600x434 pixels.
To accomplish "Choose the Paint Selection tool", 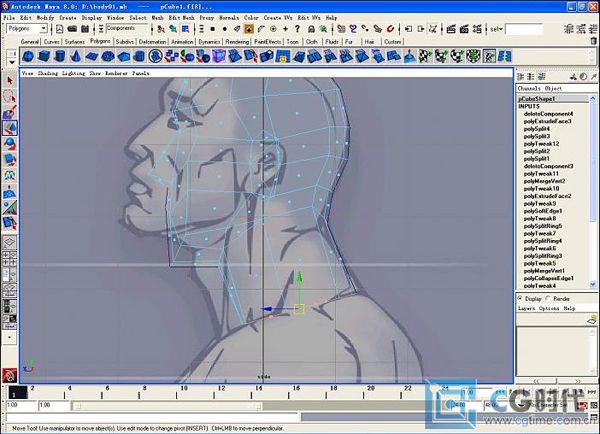I will [10, 112].
